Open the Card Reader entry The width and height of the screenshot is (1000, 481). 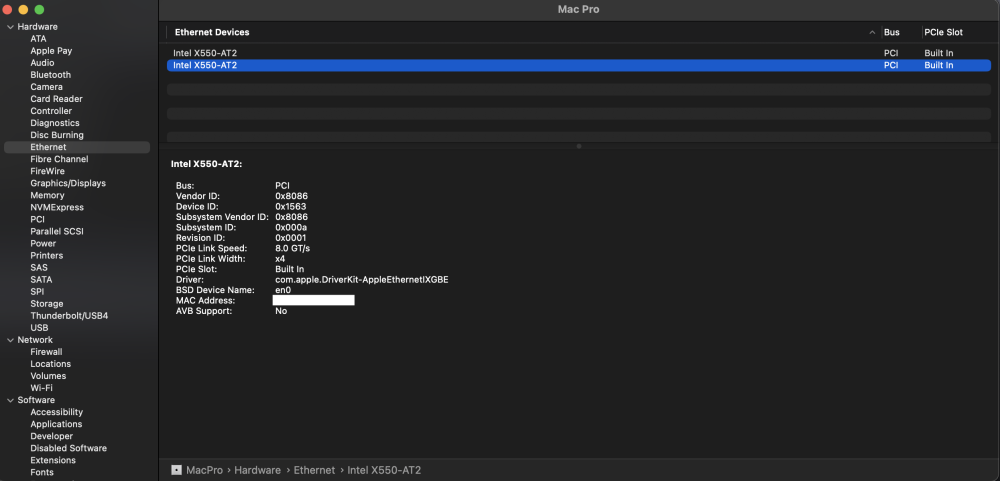click(x=56, y=99)
